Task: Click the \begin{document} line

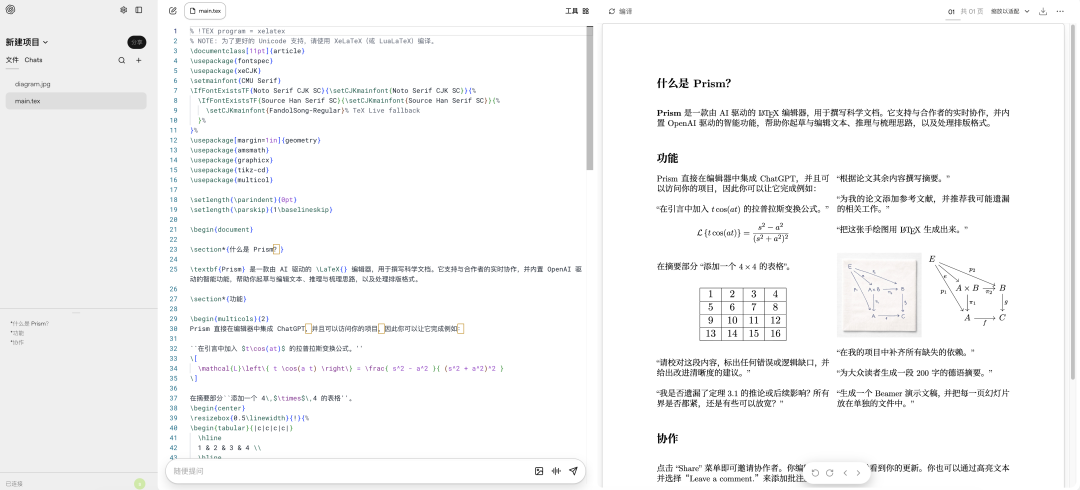Action: 222,229
